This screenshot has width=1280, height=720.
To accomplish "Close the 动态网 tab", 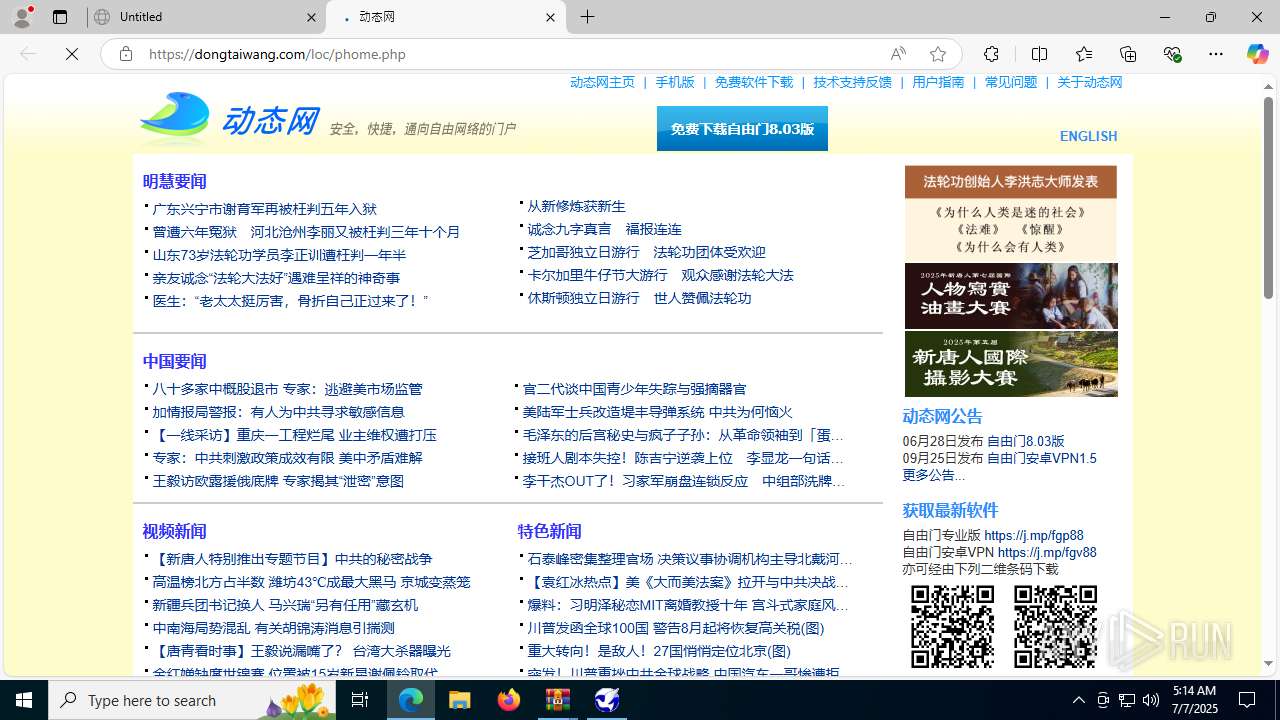I will (550, 17).
